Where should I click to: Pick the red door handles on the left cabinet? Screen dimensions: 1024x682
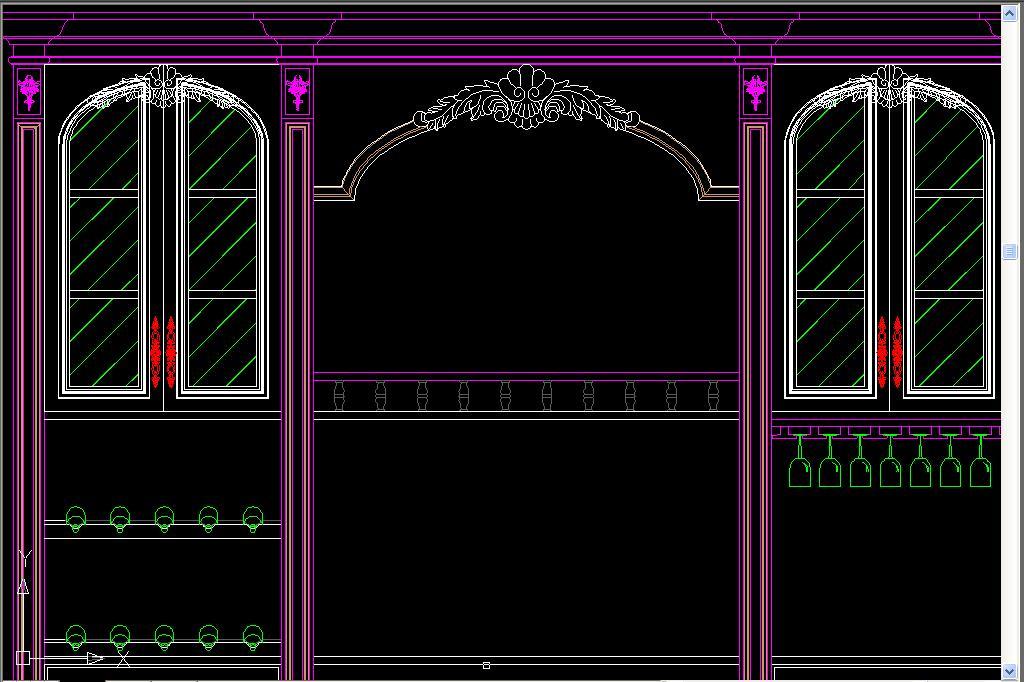pyautogui.click(x=163, y=351)
